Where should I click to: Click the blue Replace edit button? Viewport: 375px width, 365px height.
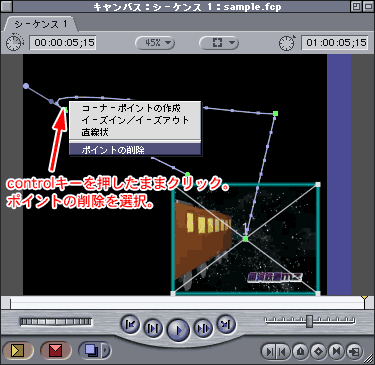point(91,350)
